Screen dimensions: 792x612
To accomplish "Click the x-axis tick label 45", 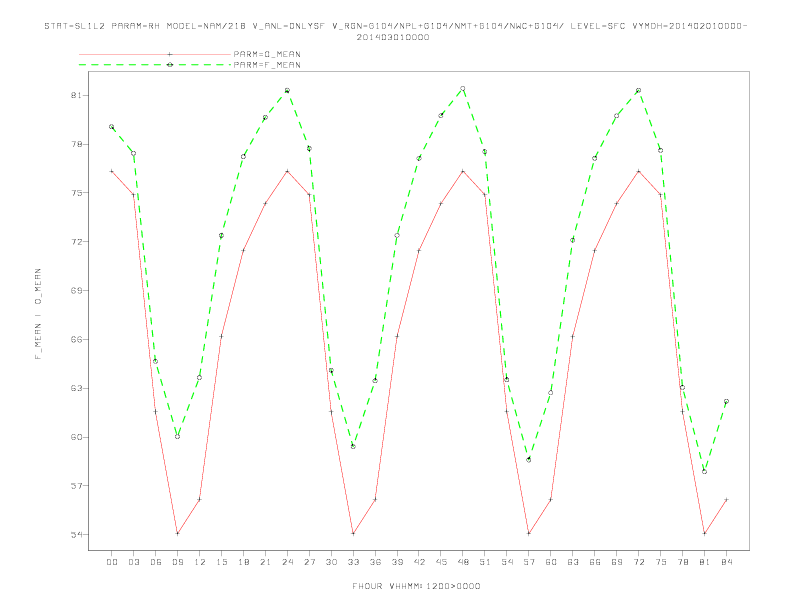I will click(441, 562).
